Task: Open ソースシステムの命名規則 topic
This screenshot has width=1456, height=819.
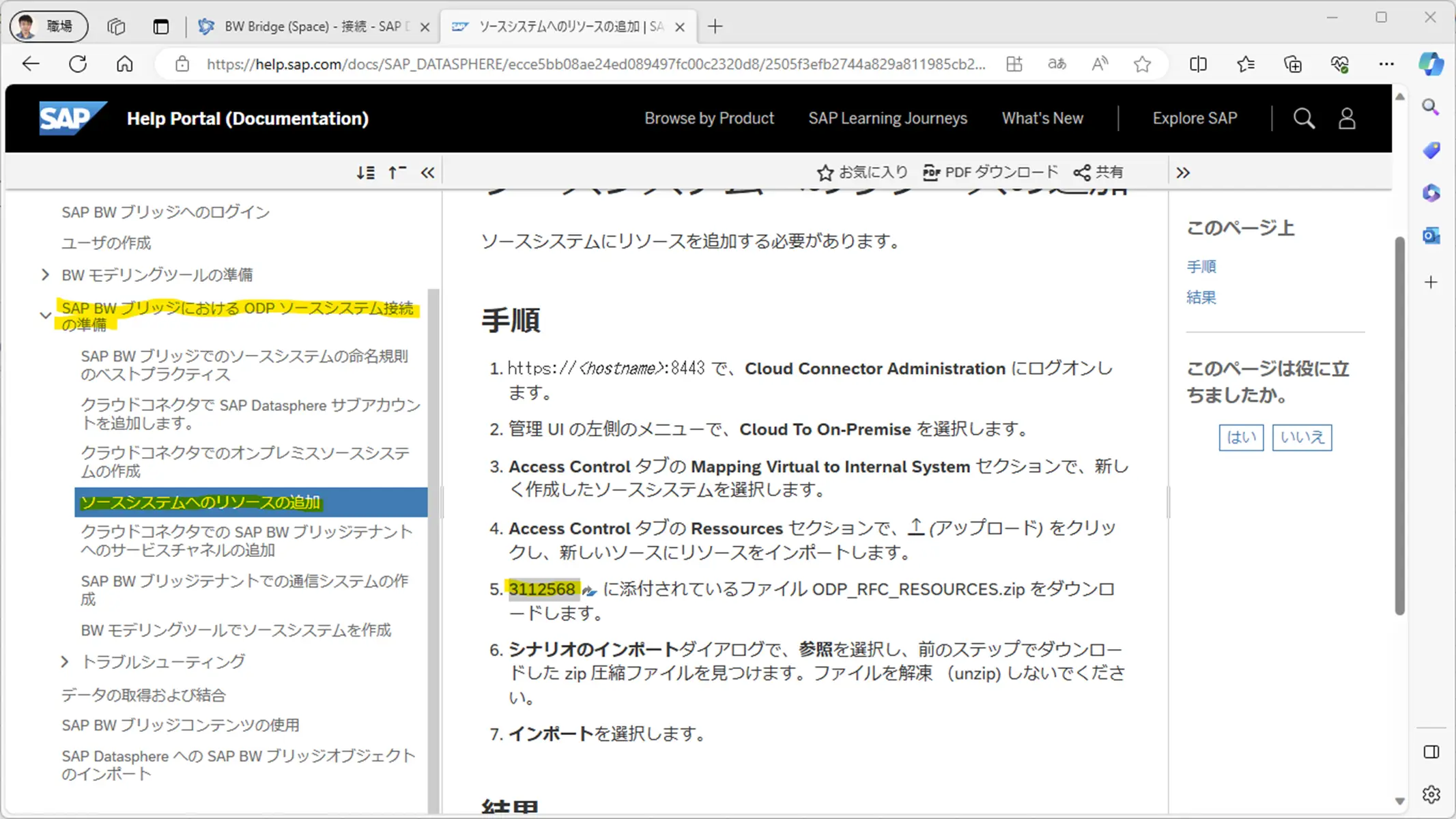Action: [x=244, y=365]
